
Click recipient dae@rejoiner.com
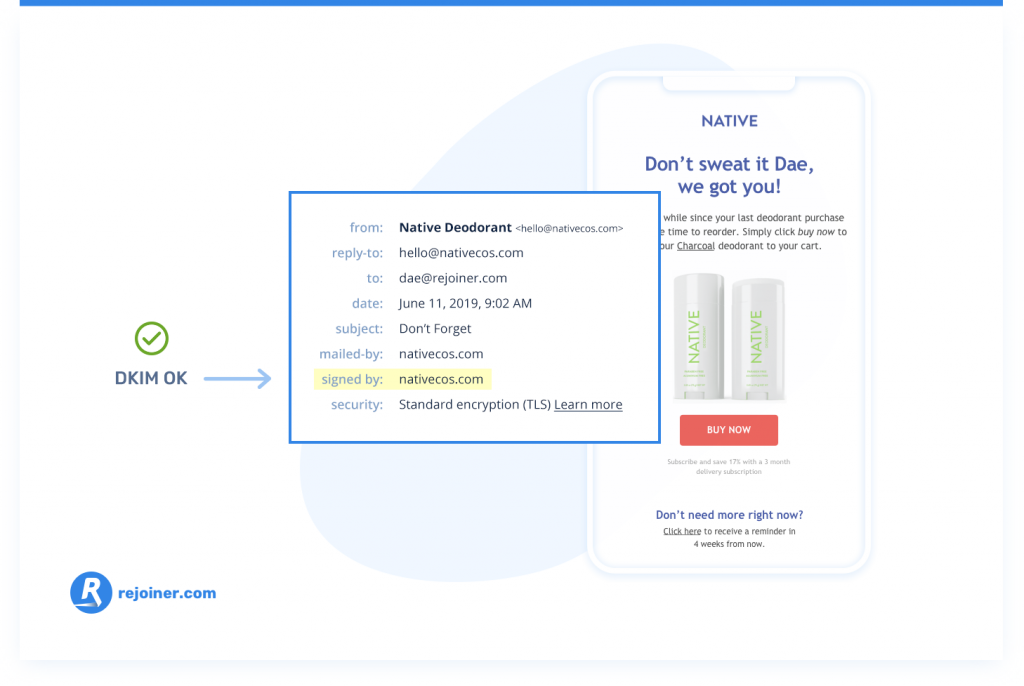tap(453, 278)
